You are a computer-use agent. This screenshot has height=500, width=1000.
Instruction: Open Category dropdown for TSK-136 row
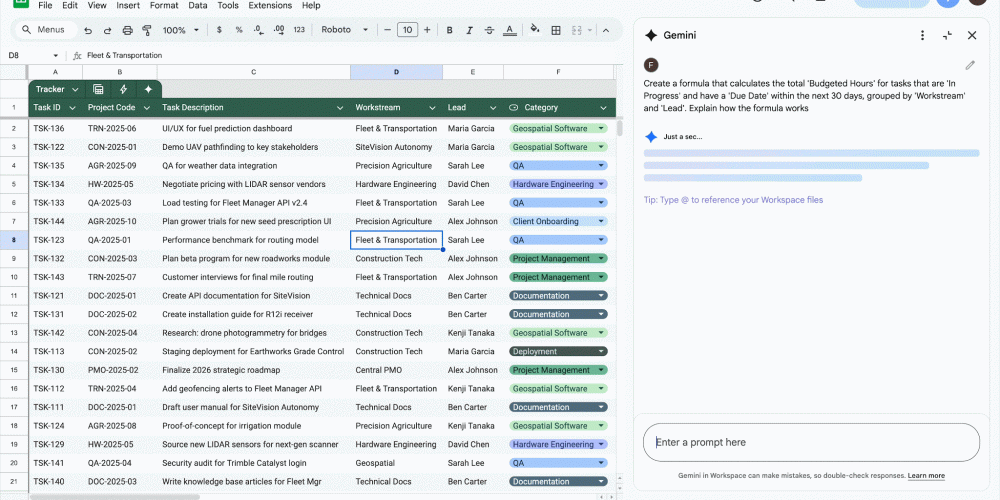pyautogui.click(x=601, y=129)
